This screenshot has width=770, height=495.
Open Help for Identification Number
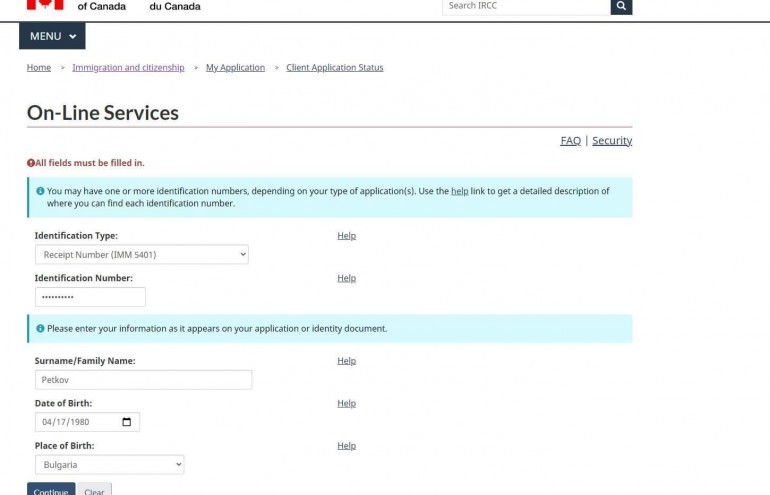(x=346, y=278)
